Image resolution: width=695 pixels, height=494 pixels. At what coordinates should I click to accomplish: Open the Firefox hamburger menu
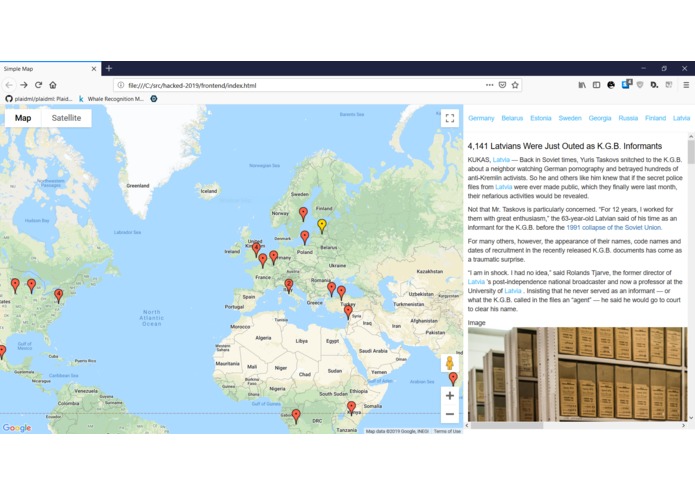[x=686, y=85]
